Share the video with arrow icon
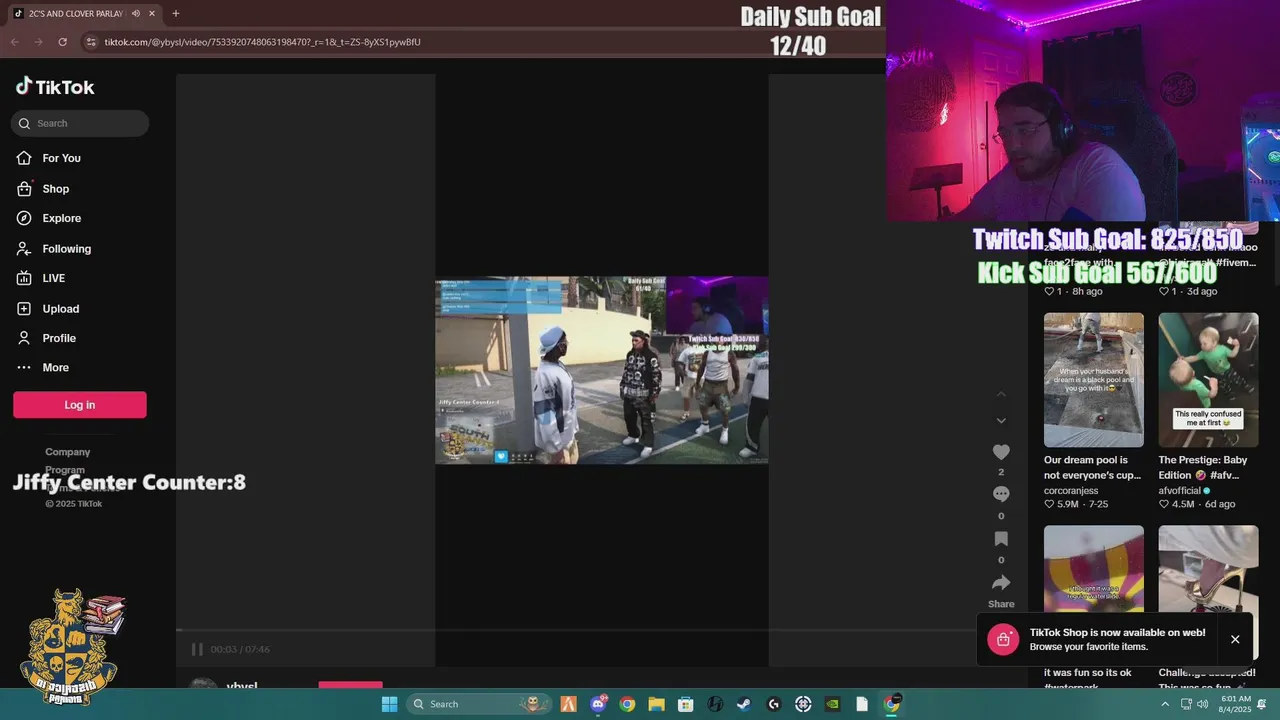Viewport: 1280px width, 720px height. click(1001, 583)
